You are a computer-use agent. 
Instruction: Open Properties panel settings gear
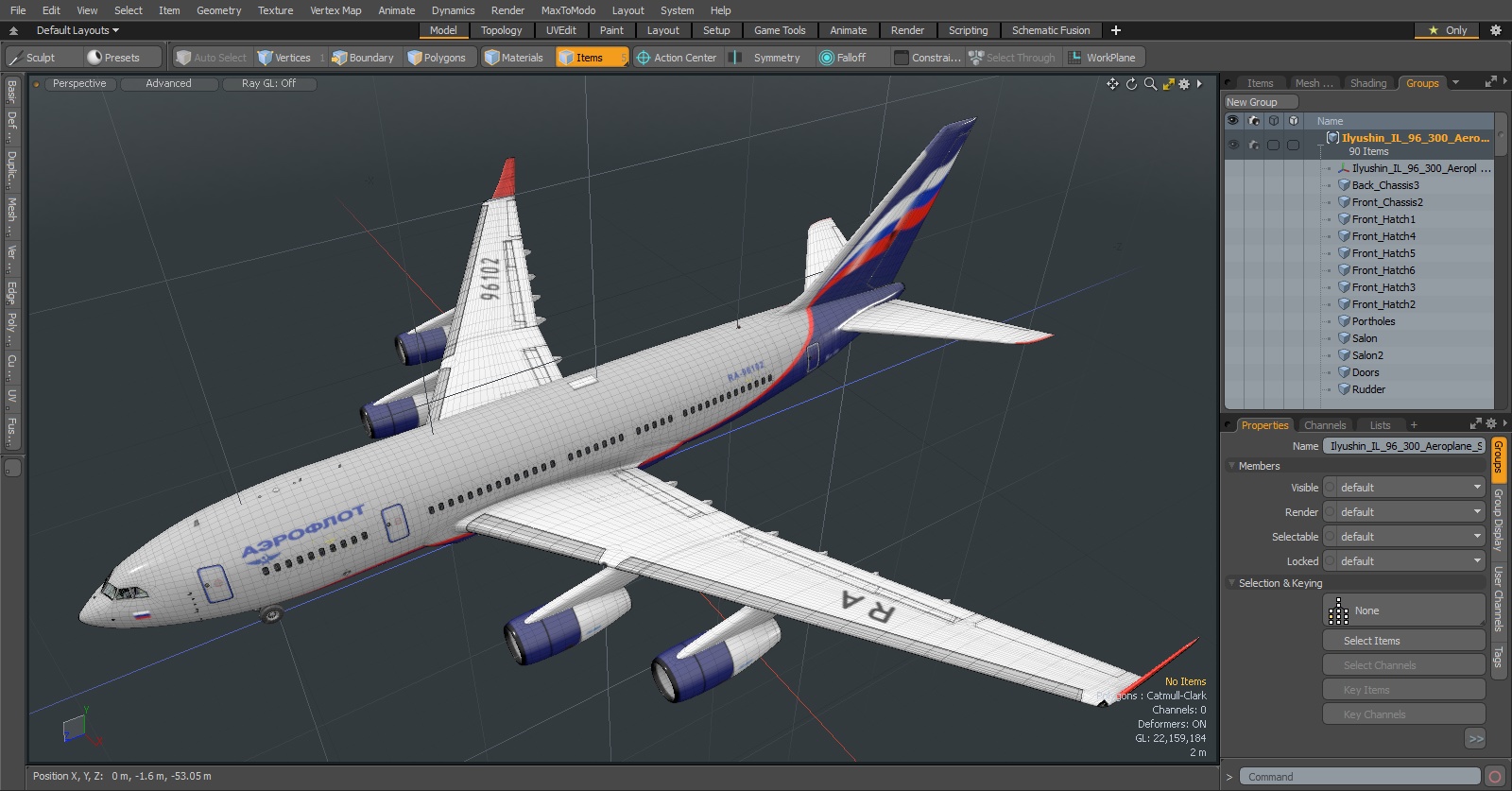pos(1491,424)
